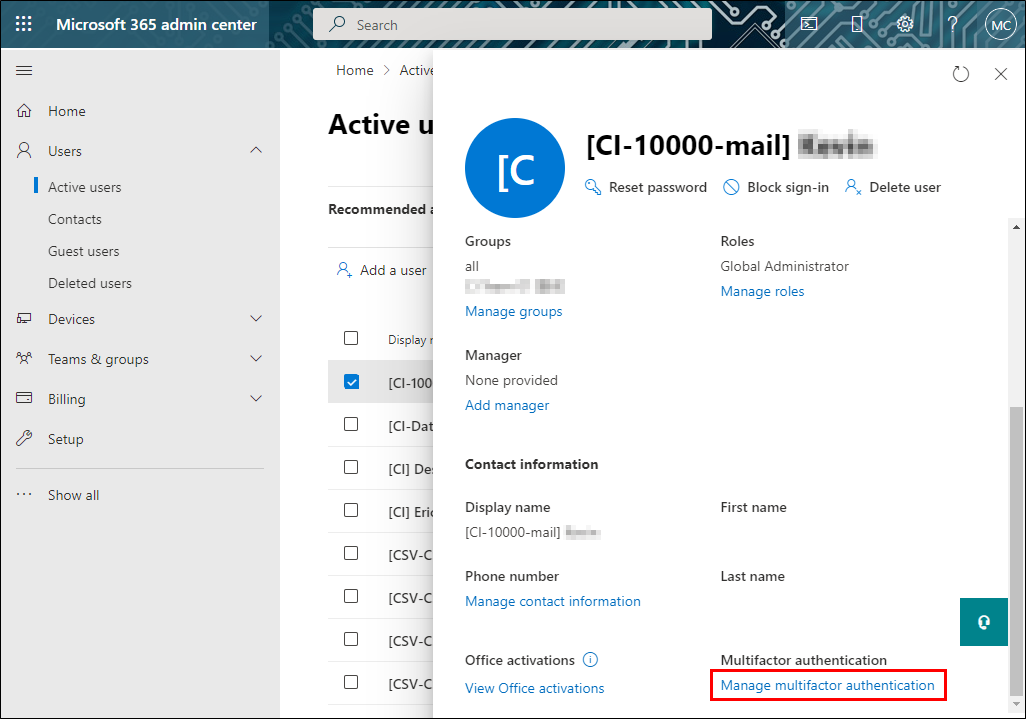Screen dimensions: 1026x719
Task: Click View Office activations link
Action: [535, 688]
